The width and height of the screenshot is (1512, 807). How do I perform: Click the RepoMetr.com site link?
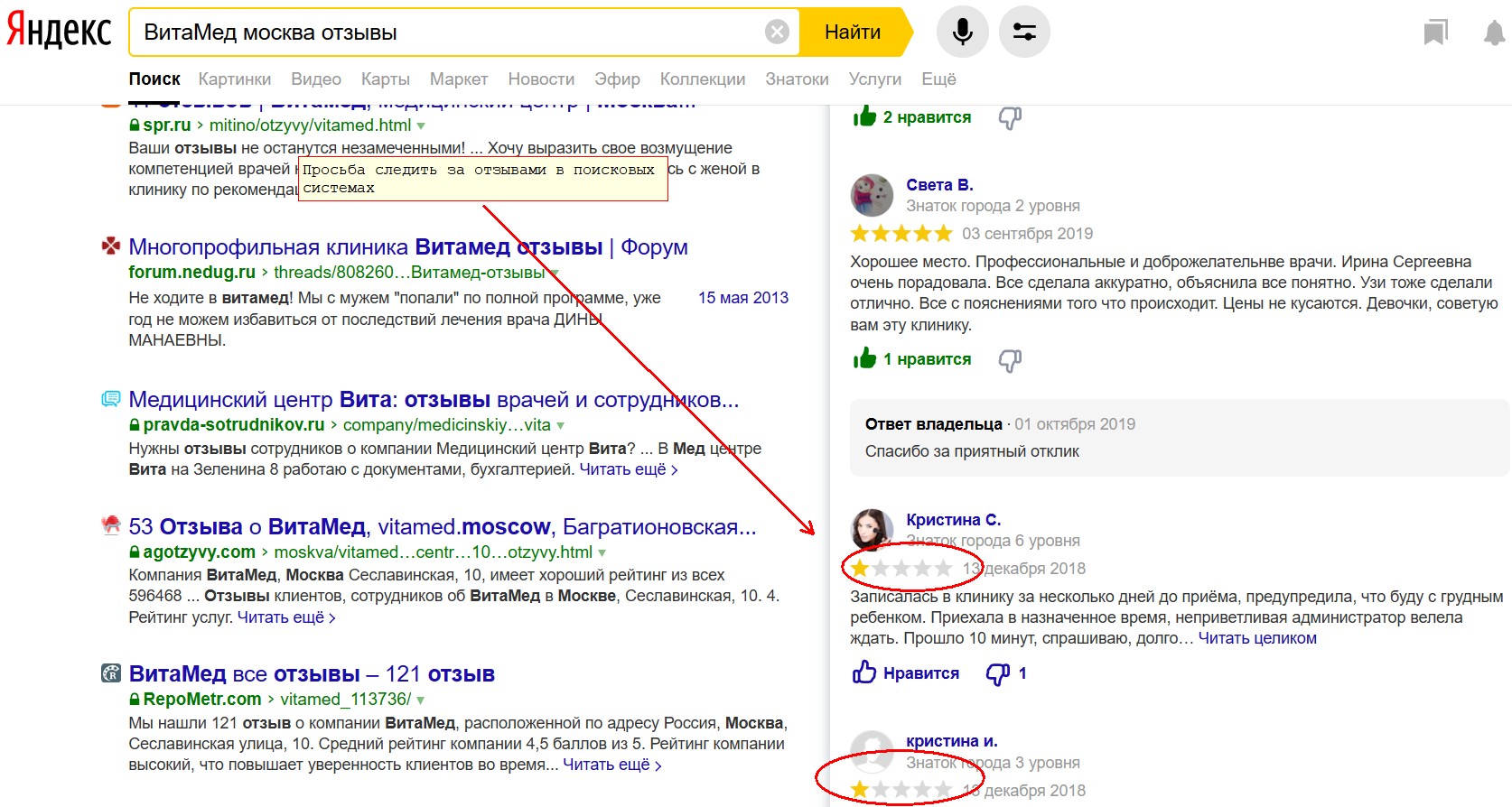click(202, 699)
